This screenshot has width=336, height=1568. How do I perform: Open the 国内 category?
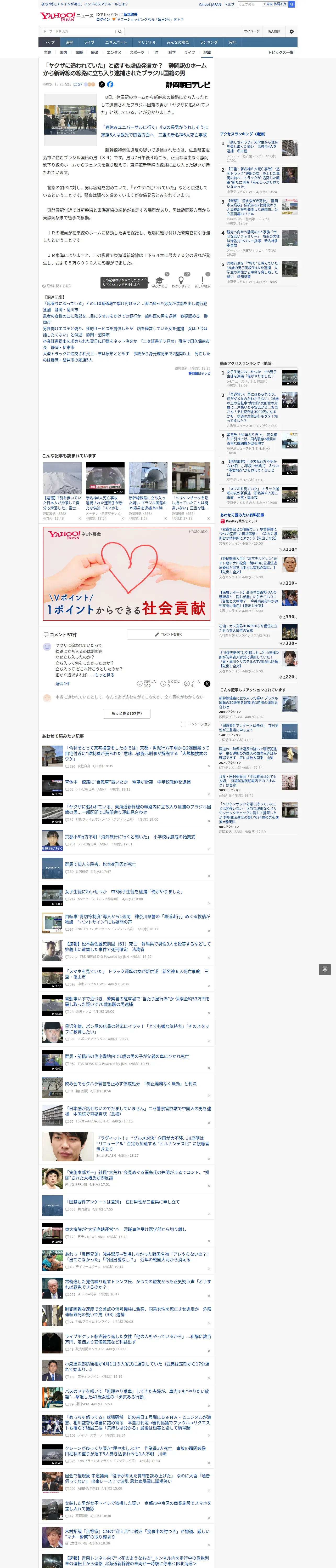pyautogui.click(x=63, y=52)
